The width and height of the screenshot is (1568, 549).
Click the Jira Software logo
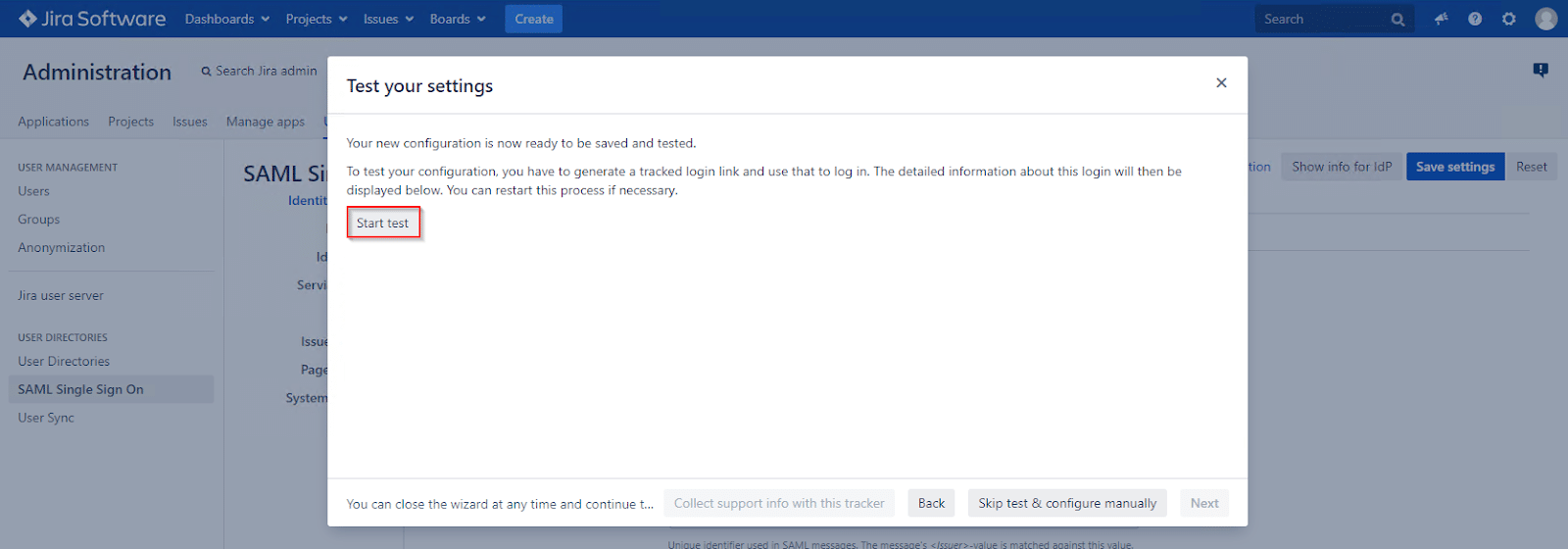click(92, 19)
